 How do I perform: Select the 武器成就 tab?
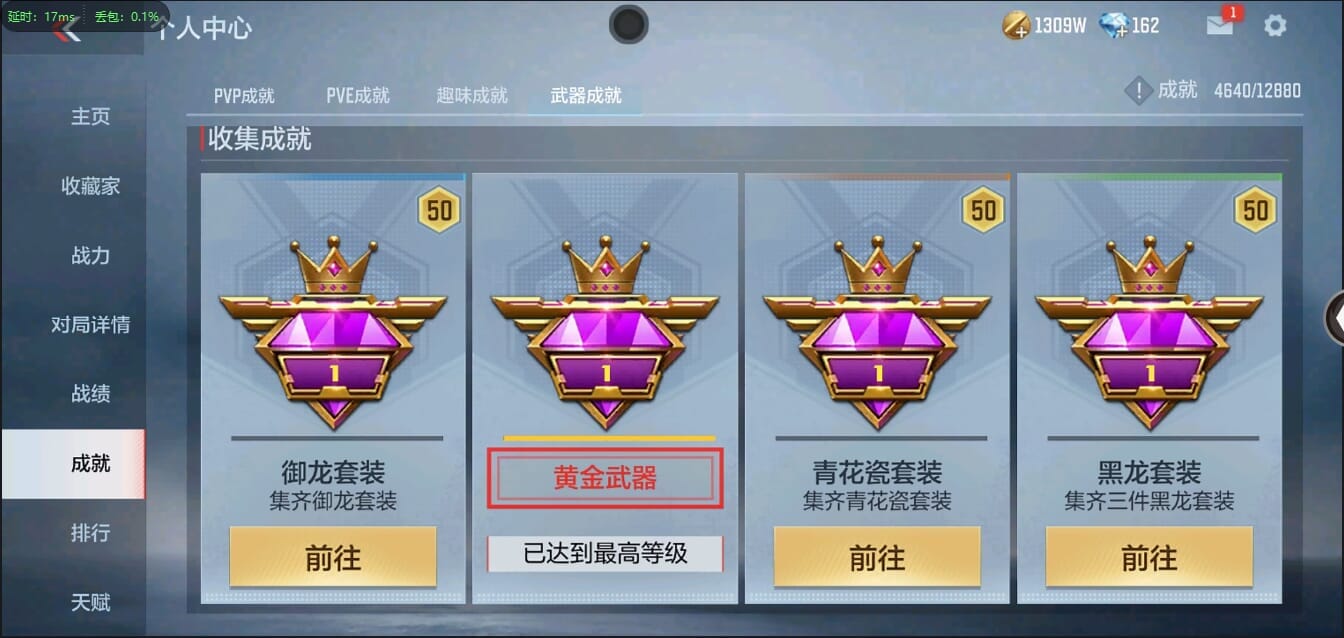tap(586, 96)
